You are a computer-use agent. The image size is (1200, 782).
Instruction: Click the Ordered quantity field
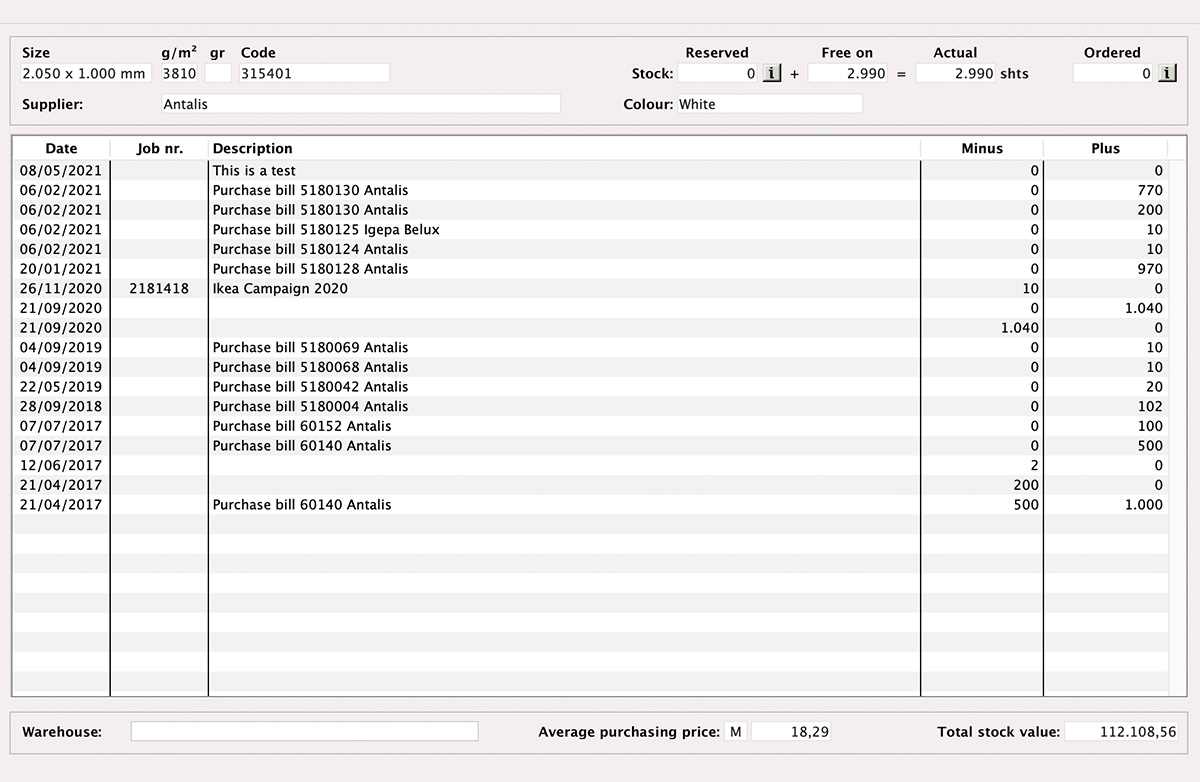click(x=1113, y=73)
